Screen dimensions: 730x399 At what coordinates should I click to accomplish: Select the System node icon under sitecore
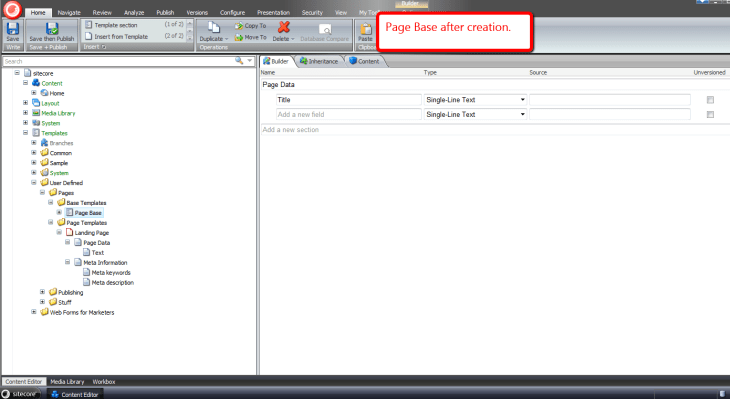[x=36, y=123]
